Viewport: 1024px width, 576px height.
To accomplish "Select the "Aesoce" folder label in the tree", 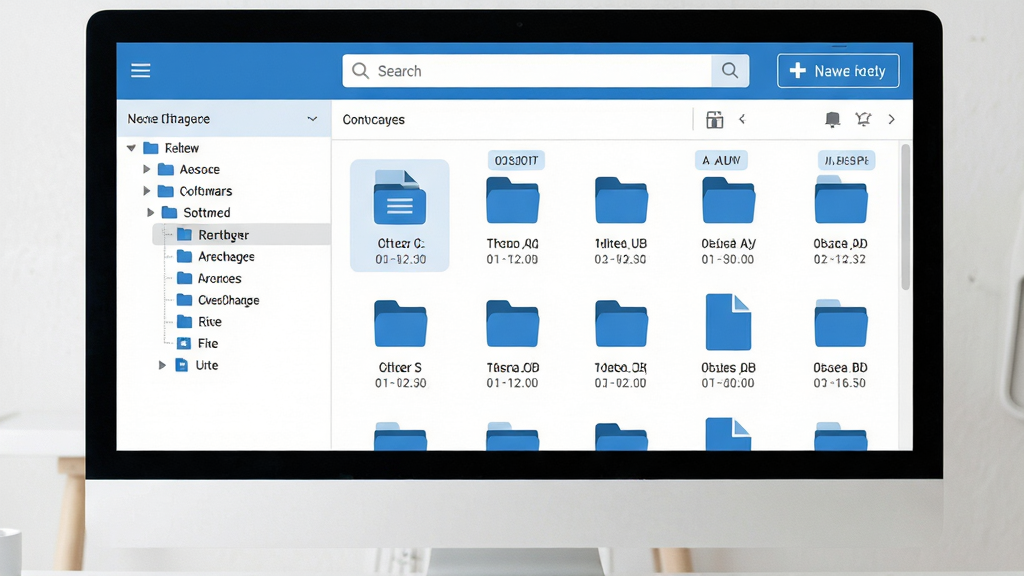I will point(199,169).
